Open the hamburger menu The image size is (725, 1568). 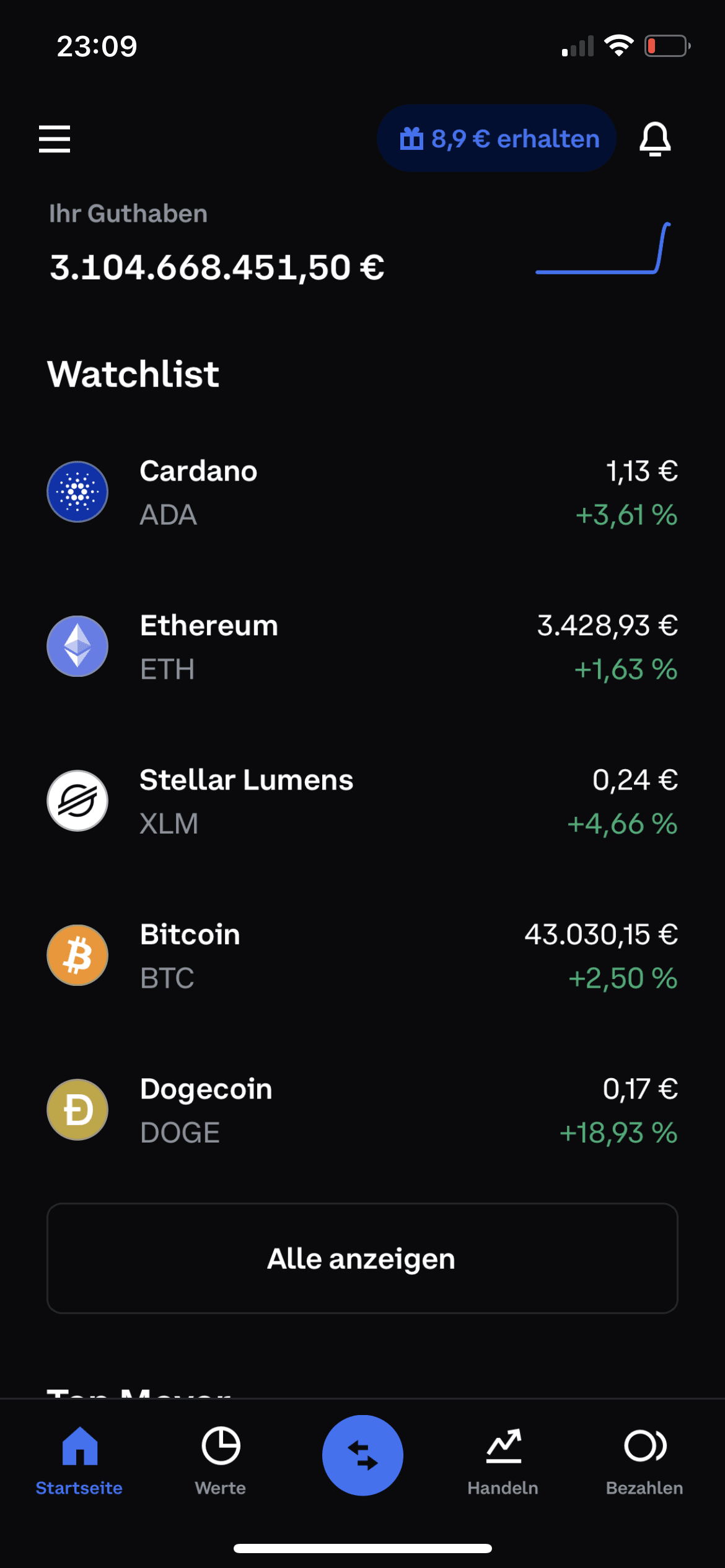55,139
